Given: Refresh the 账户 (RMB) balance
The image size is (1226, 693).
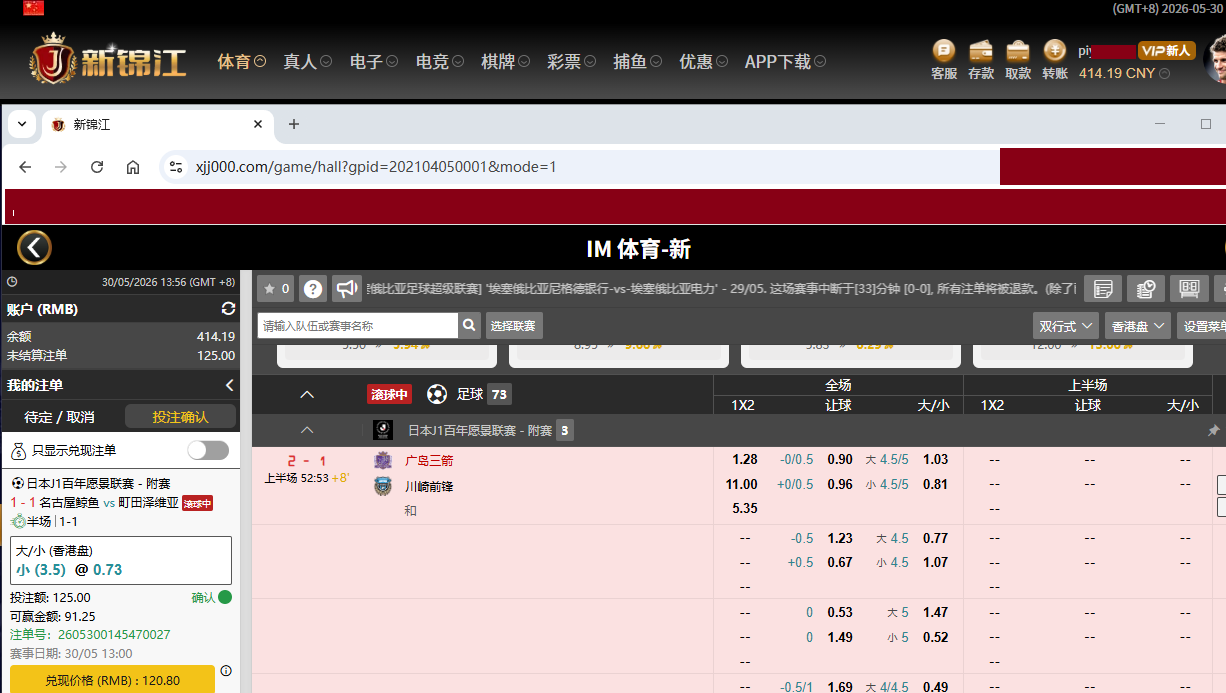Looking at the screenshot, I should coord(228,309).
